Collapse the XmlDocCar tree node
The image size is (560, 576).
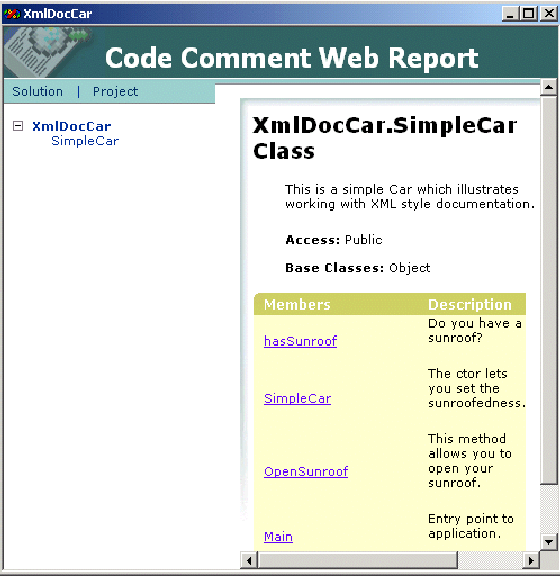pos(18,126)
